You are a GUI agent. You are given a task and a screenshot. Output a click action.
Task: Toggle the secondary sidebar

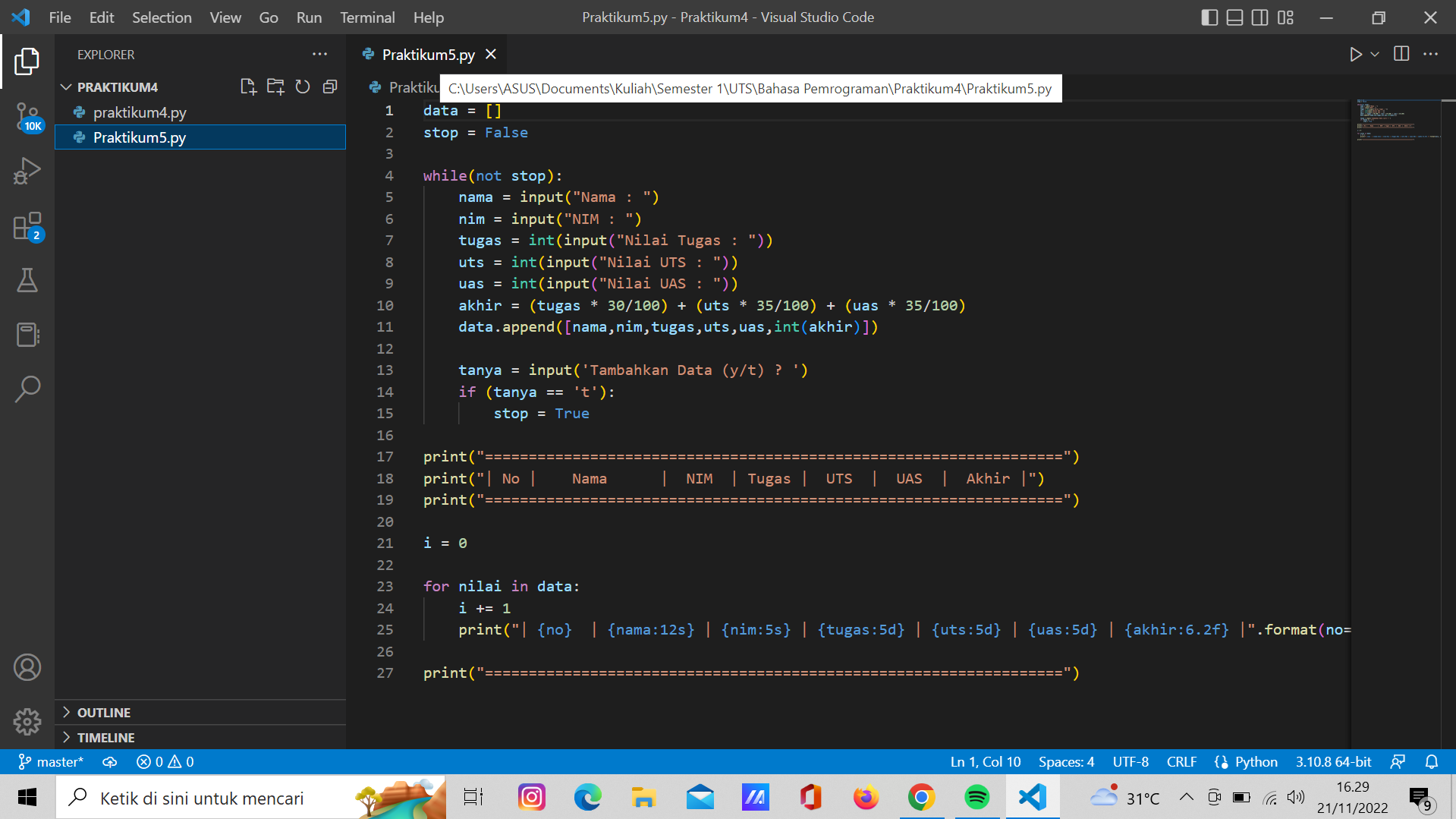1260,17
